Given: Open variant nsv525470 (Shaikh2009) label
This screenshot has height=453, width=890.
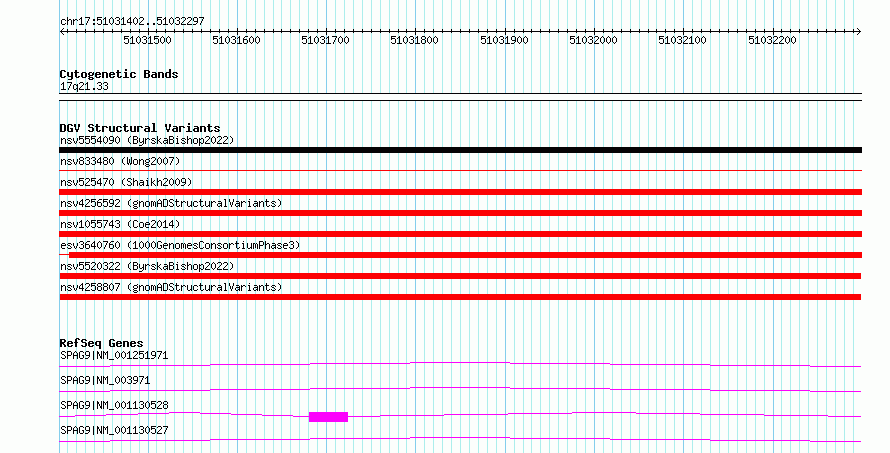Looking at the screenshot, I should point(126,182).
